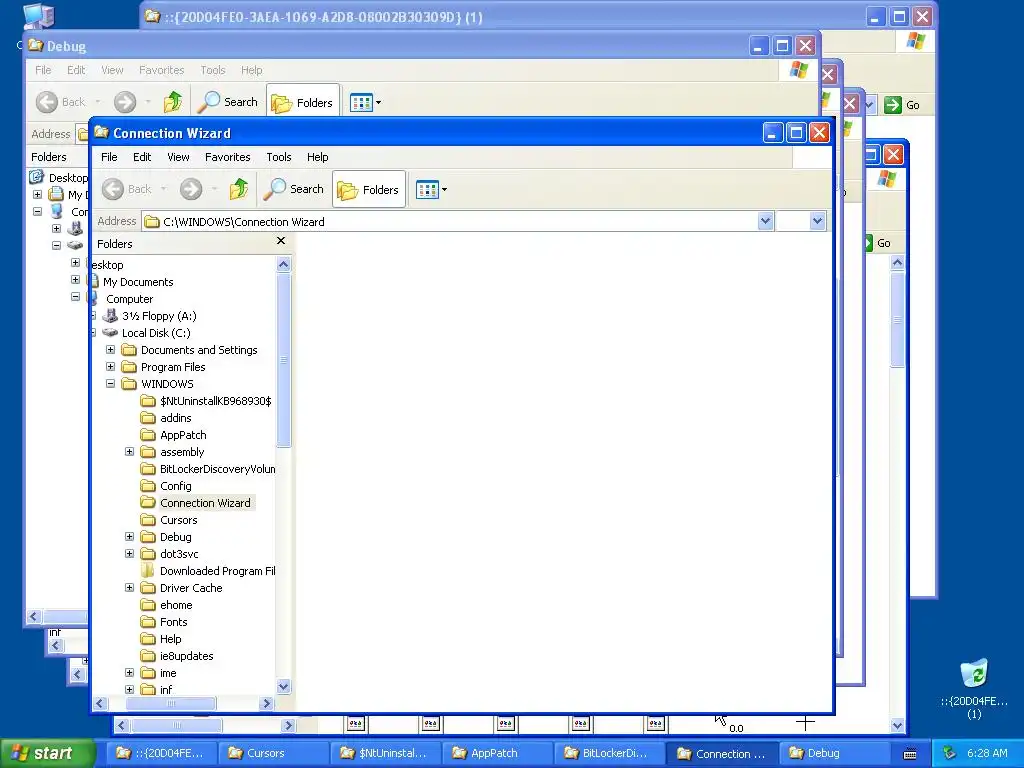Select BitLockerDiscoveryVolume folder in tree
1024x768 pixels.
tap(217, 469)
